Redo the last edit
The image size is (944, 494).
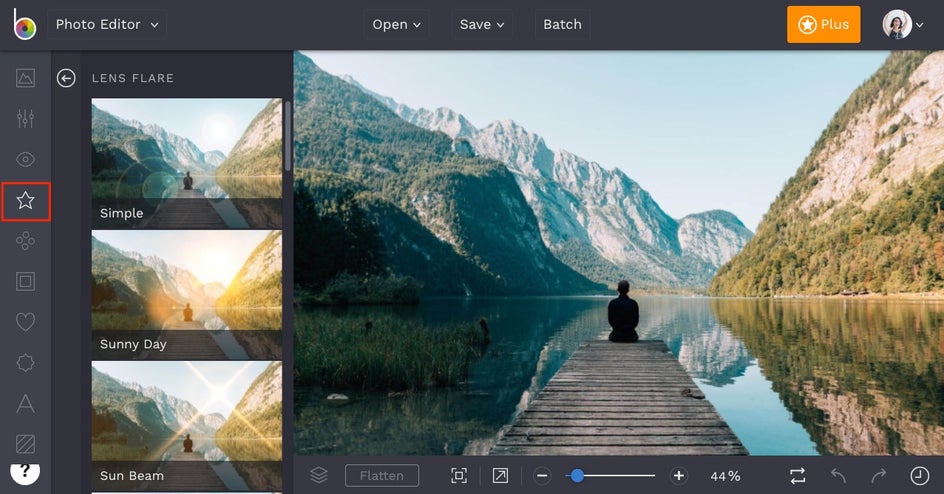pyautogui.click(x=879, y=476)
